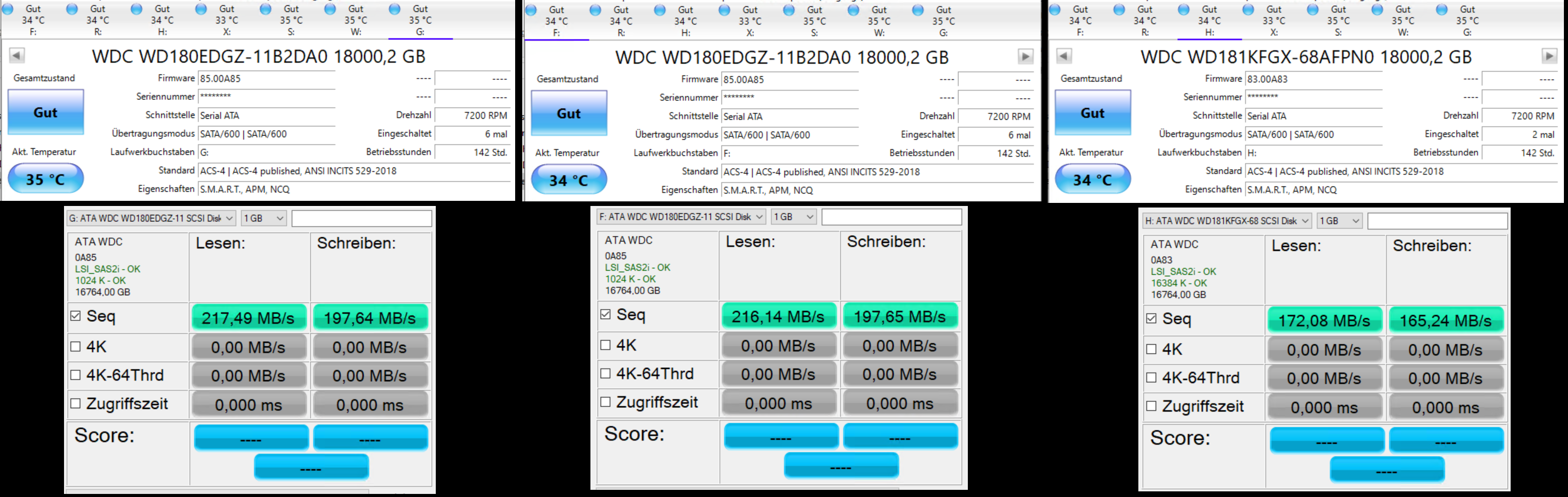Click the blue health circle of G: in the F: window

918,10
